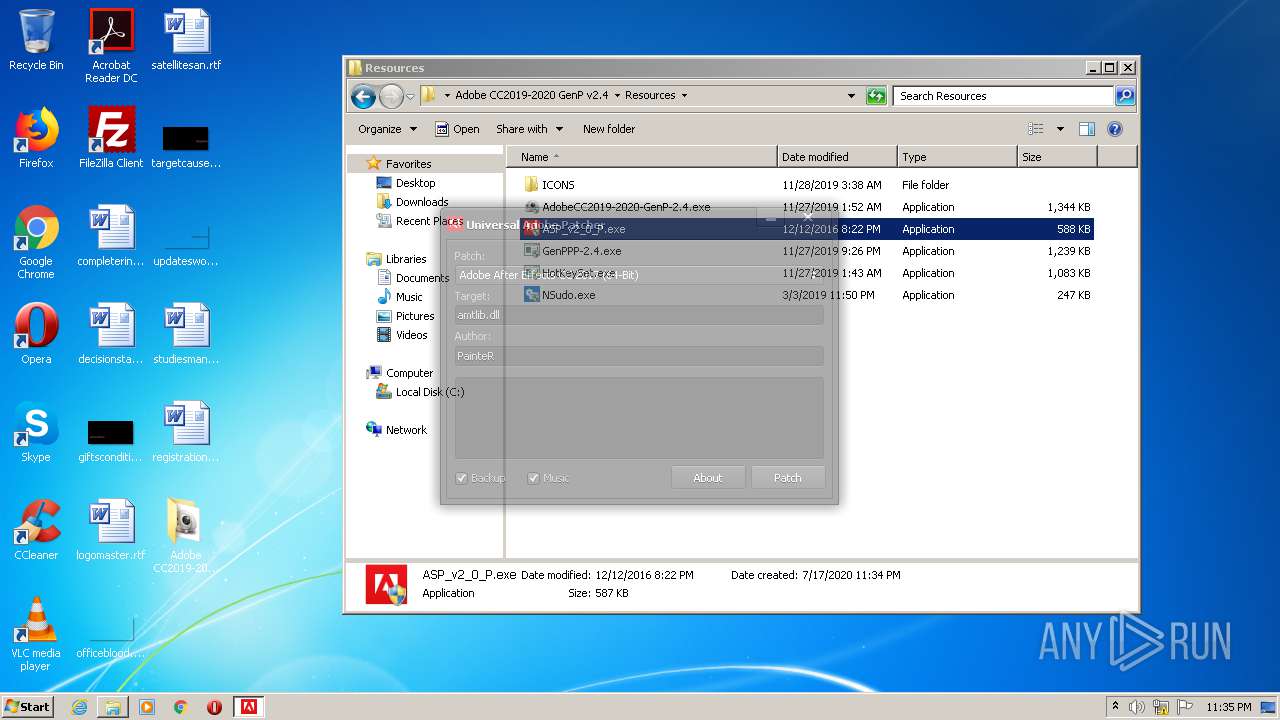Select the logomaster.rtf desktop file

pos(111,530)
